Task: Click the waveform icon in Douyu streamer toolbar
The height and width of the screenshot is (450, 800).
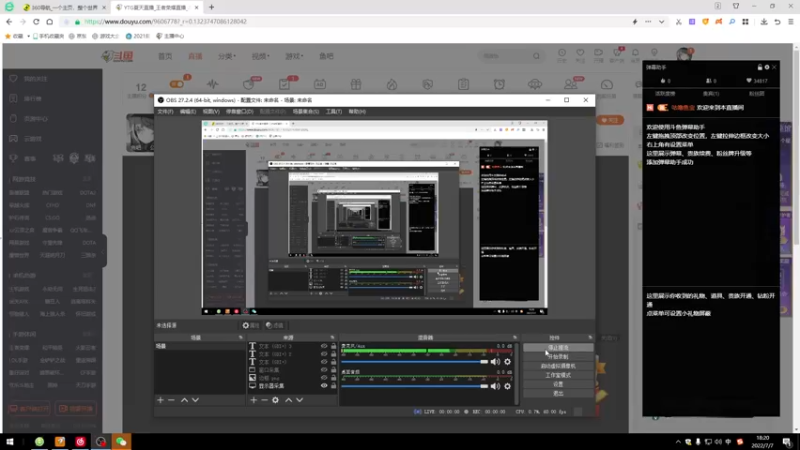Action: [x=213, y=84]
